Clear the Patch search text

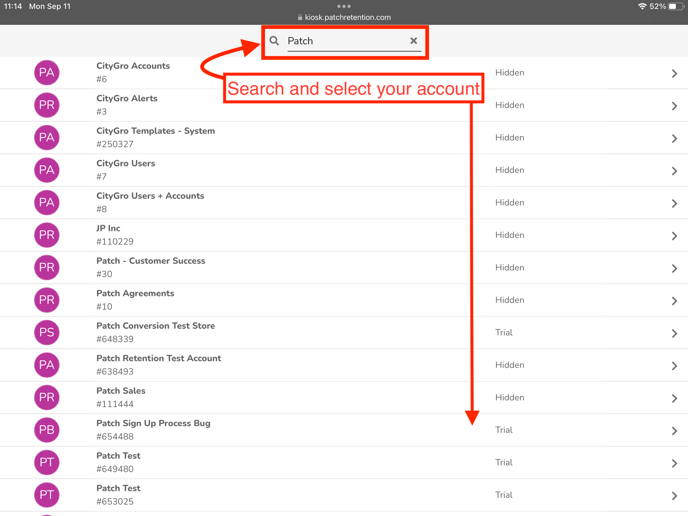(413, 41)
